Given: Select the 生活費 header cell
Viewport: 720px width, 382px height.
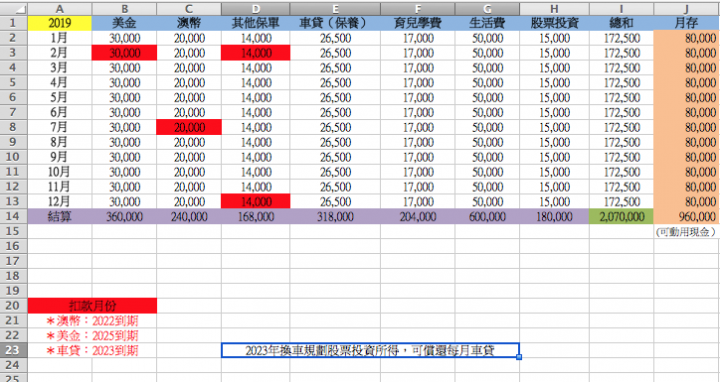Looking at the screenshot, I should [x=487, y=23].
